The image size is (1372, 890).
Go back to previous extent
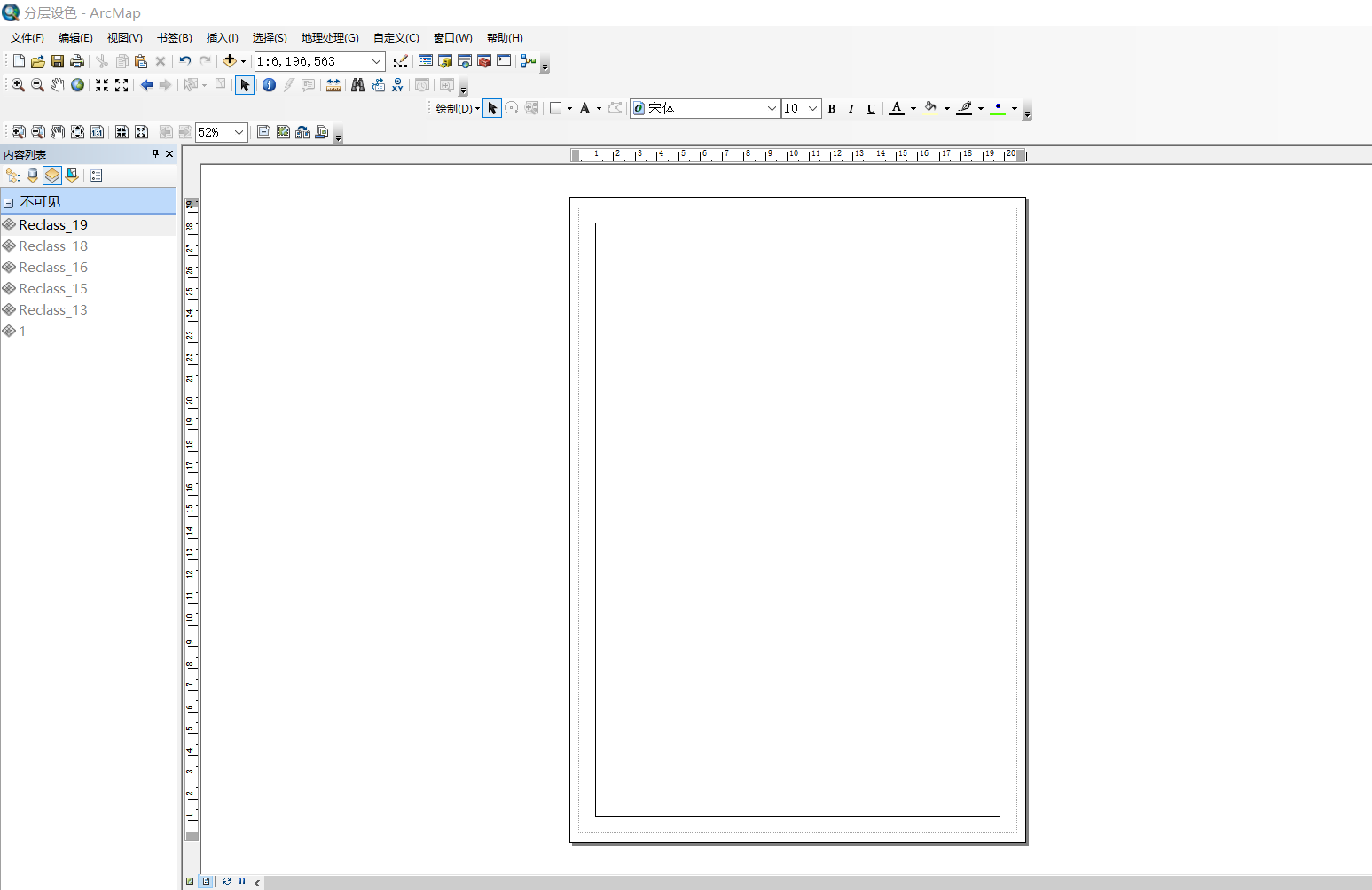point(146,85)
